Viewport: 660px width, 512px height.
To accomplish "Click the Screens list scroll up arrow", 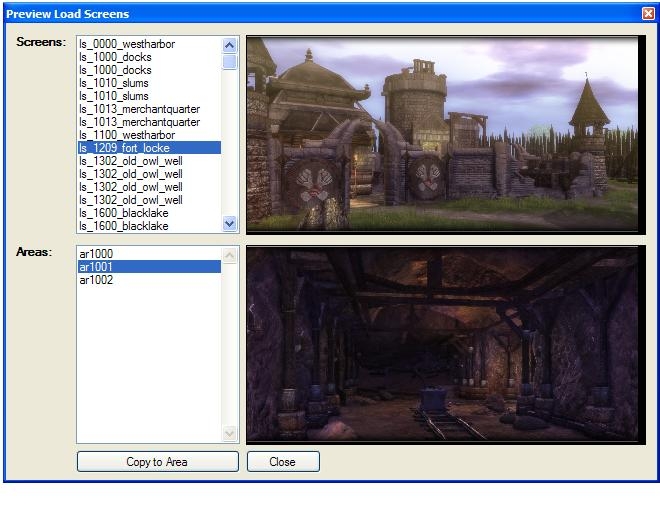I will point(230,45).
